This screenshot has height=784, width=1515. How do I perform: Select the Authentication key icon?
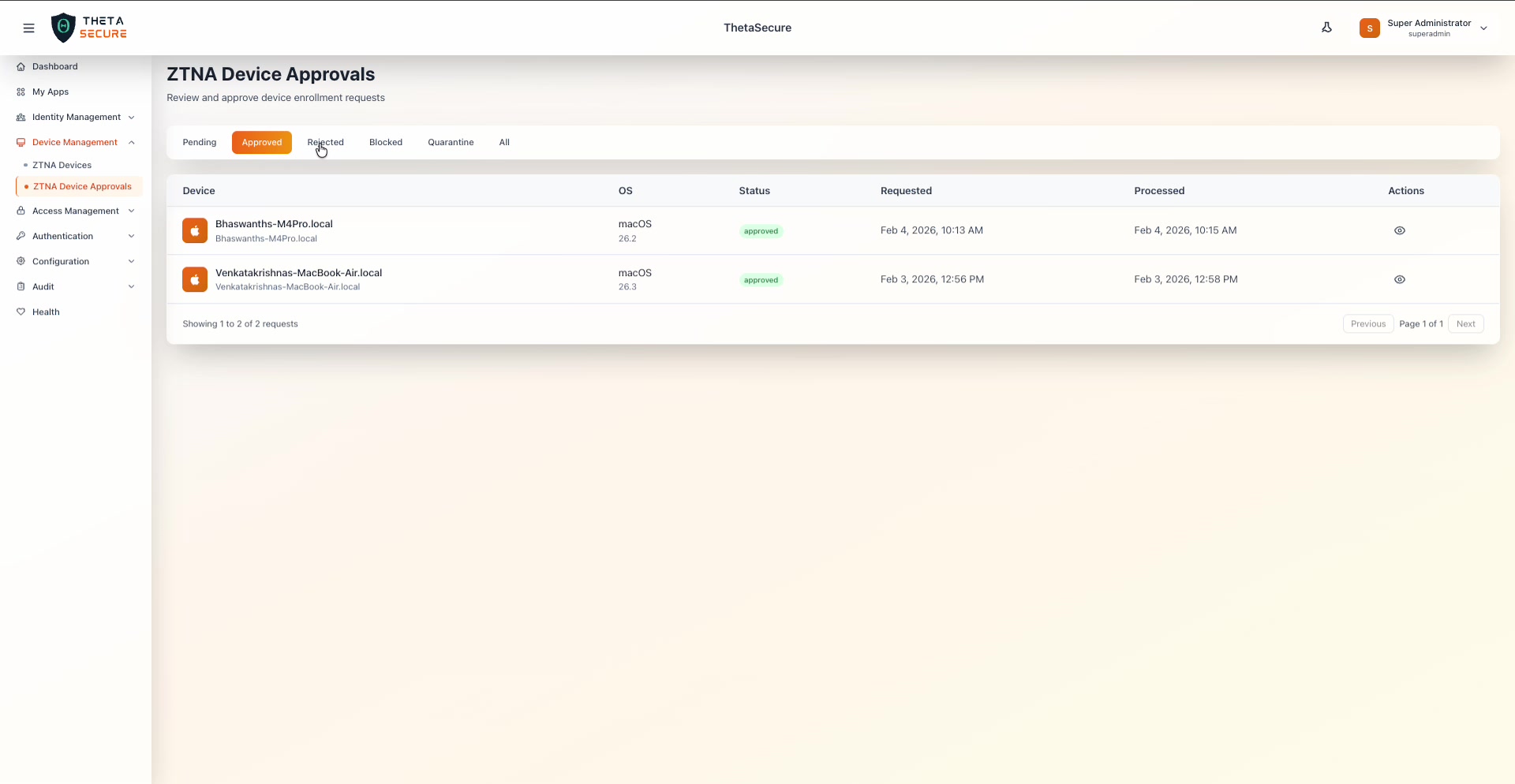pyautogui.click(x=21, y=235)
